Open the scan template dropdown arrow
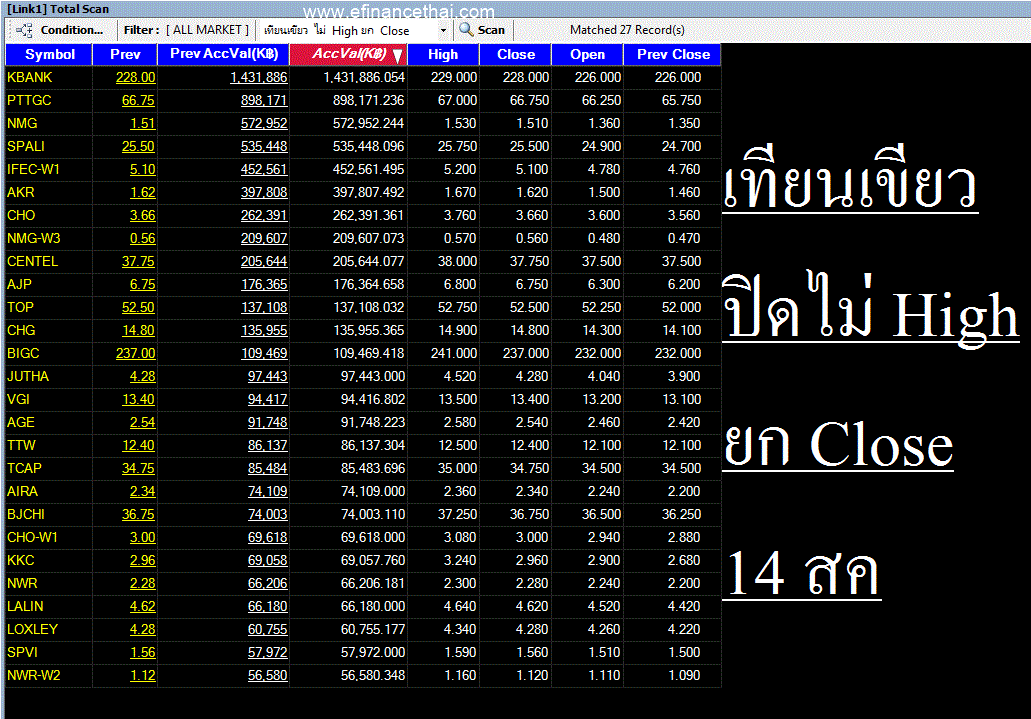This screenshot has height=719, width=1031. (x=443, y=30)
